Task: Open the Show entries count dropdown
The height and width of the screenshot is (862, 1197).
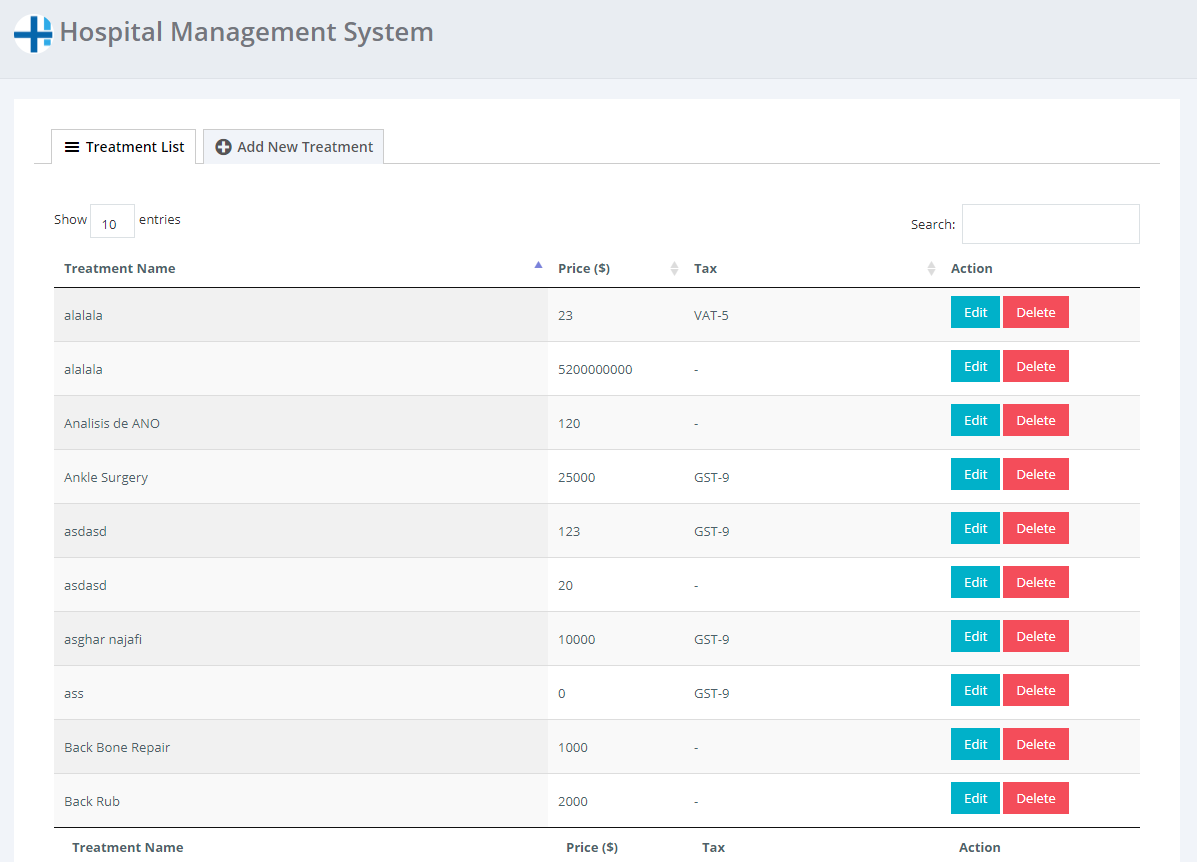Action: coord(112,221)
